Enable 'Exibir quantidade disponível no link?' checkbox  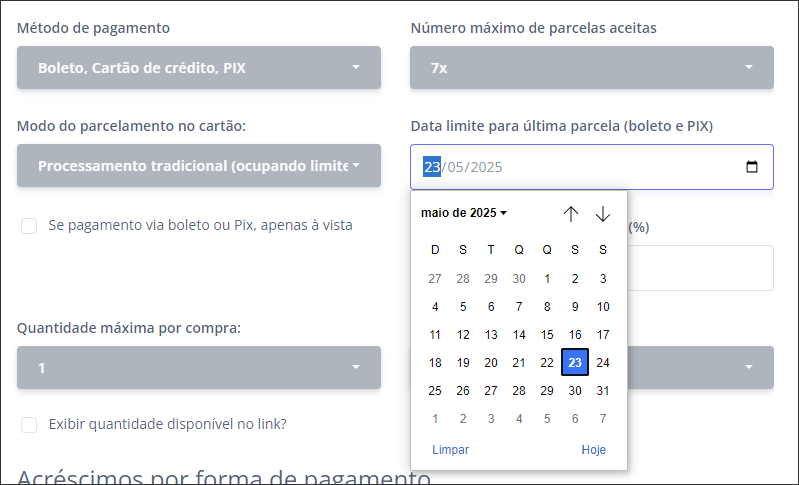pos(29,424)
